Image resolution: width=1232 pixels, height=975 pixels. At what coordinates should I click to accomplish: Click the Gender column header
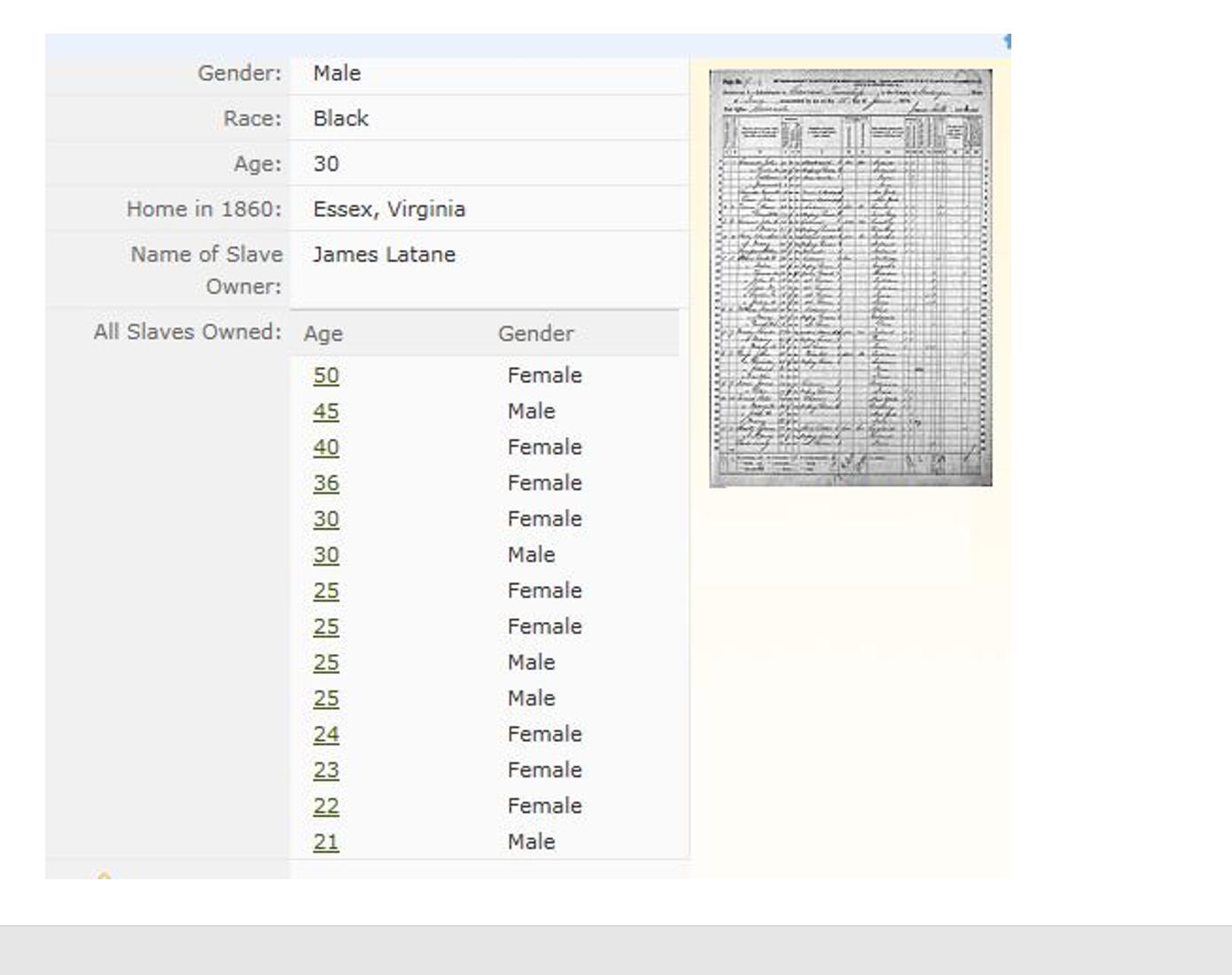point(535,334)
